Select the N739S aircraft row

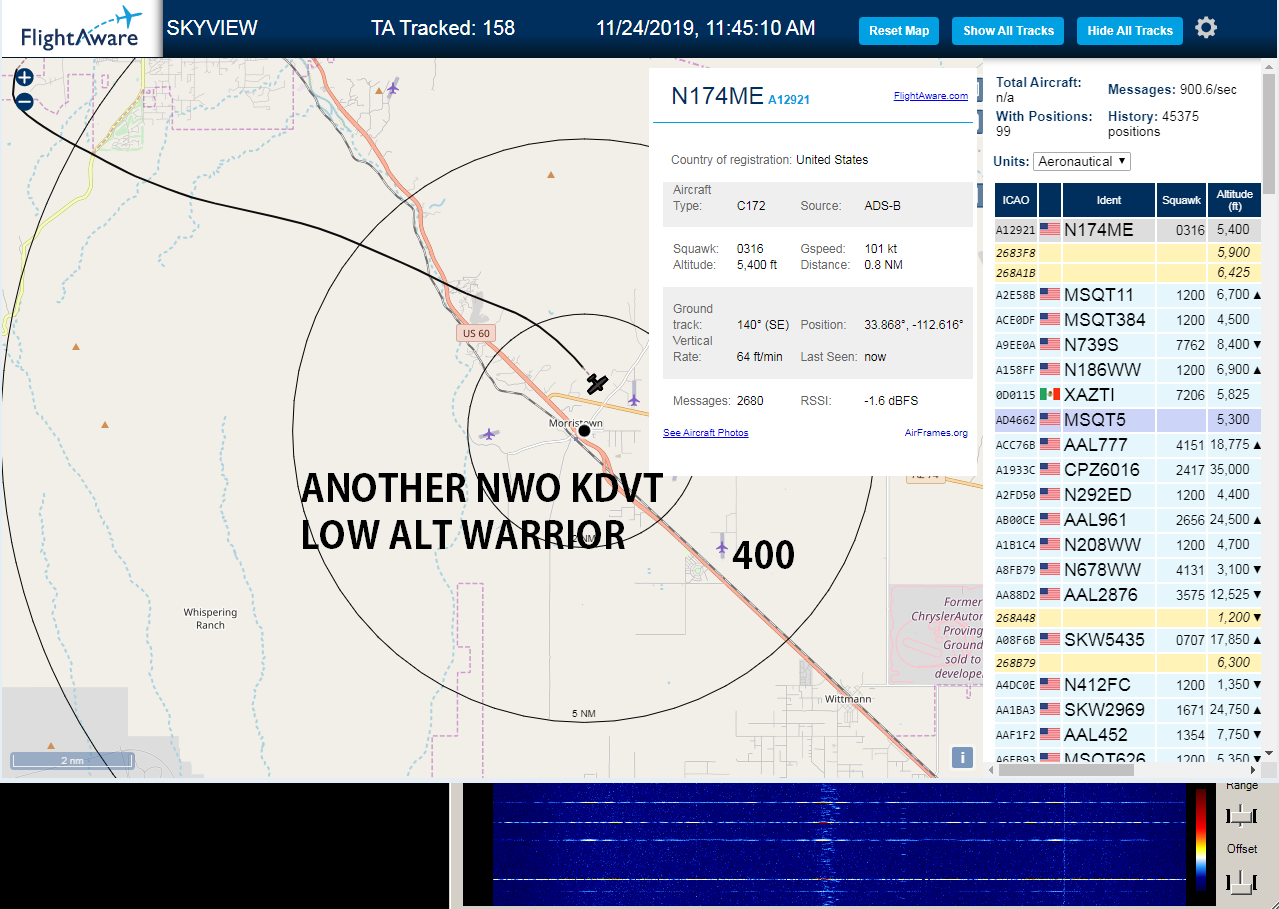point(1128,345)
